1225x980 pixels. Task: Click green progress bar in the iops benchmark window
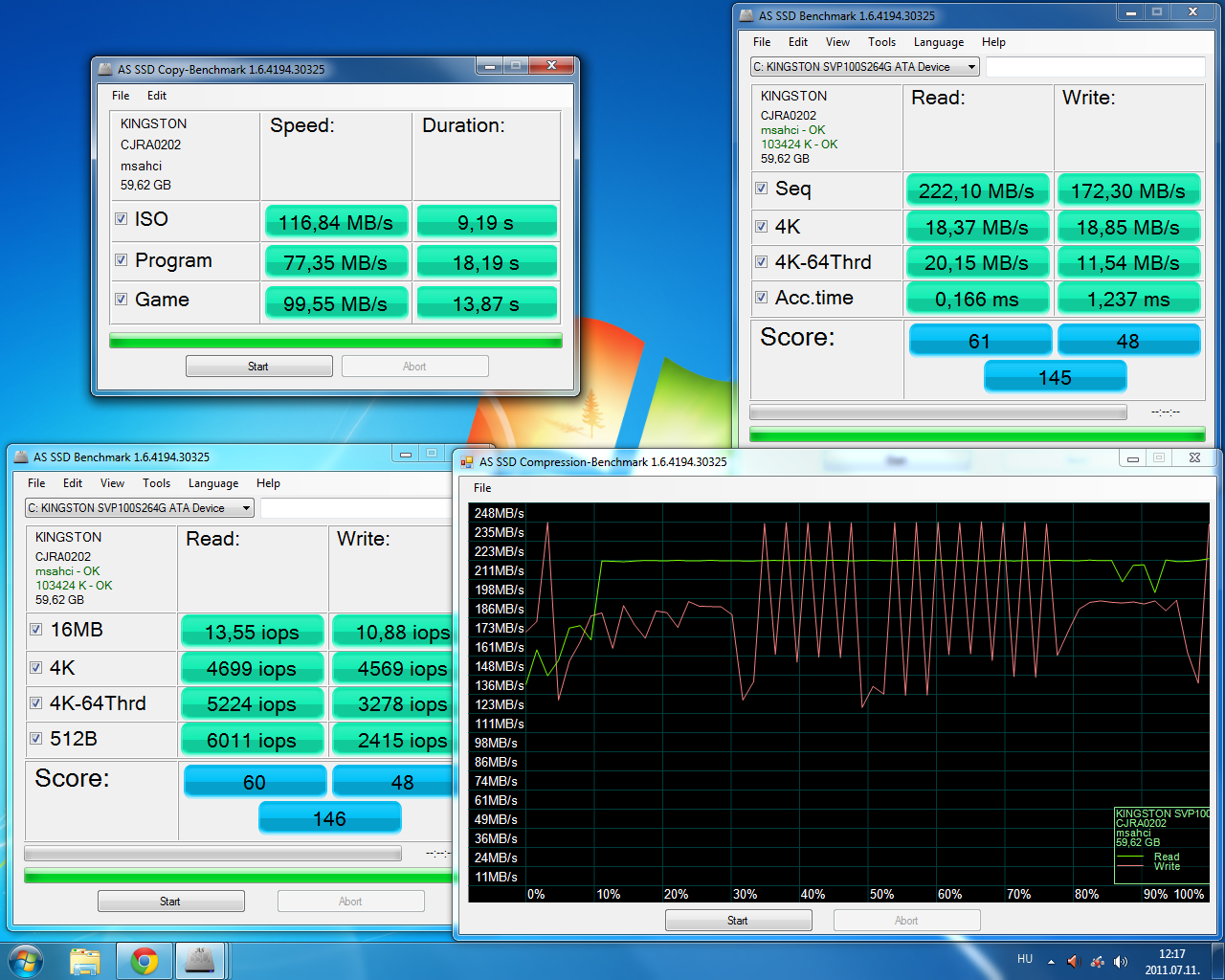point(239,876)
